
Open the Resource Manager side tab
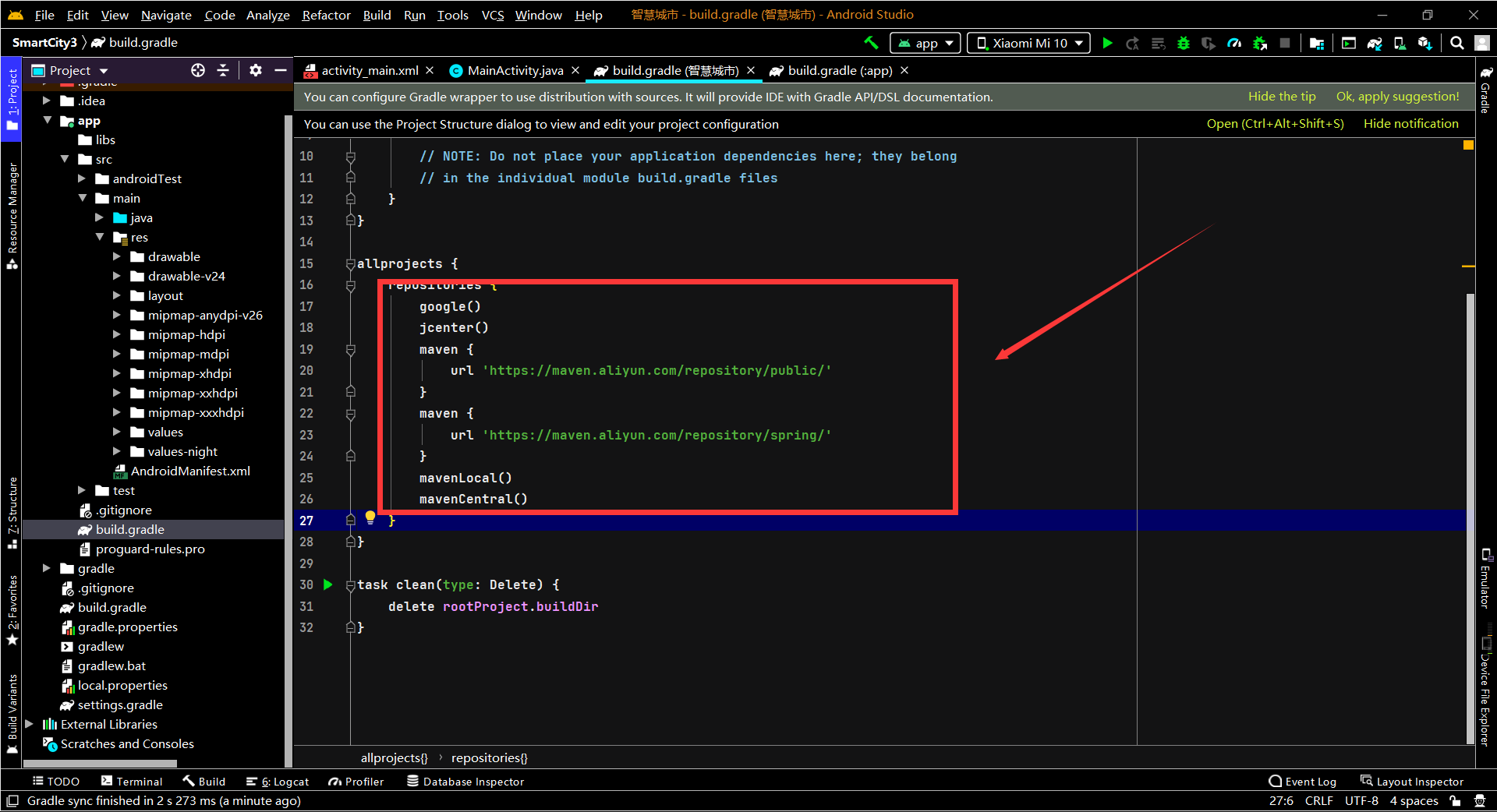[x=12, y=215]
